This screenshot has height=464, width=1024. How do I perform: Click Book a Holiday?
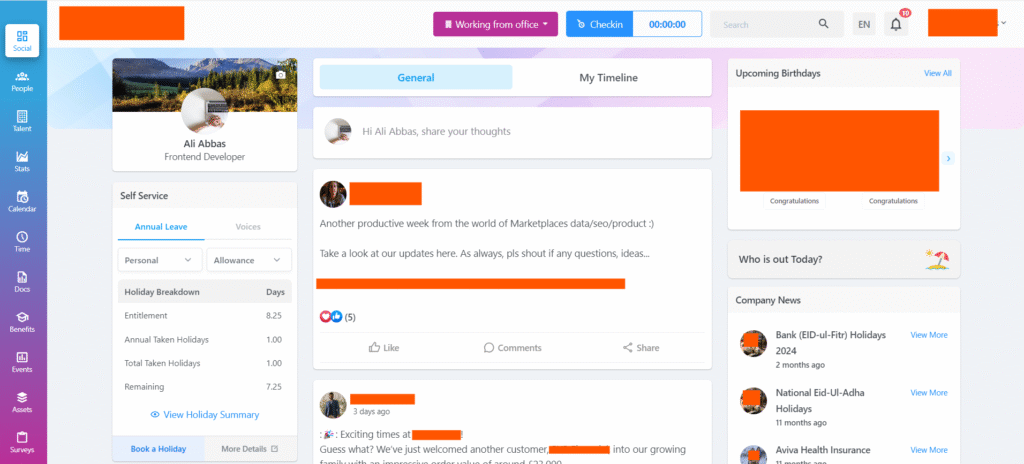click(x=159, y=449)
